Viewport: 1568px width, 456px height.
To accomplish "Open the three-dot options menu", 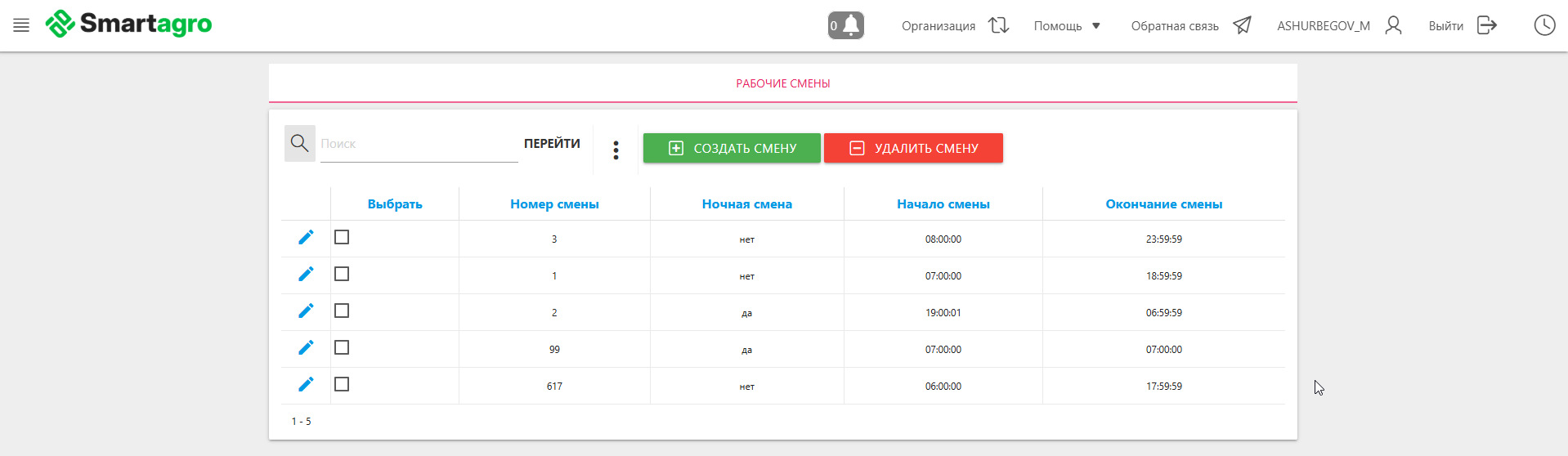I will 616,150.
